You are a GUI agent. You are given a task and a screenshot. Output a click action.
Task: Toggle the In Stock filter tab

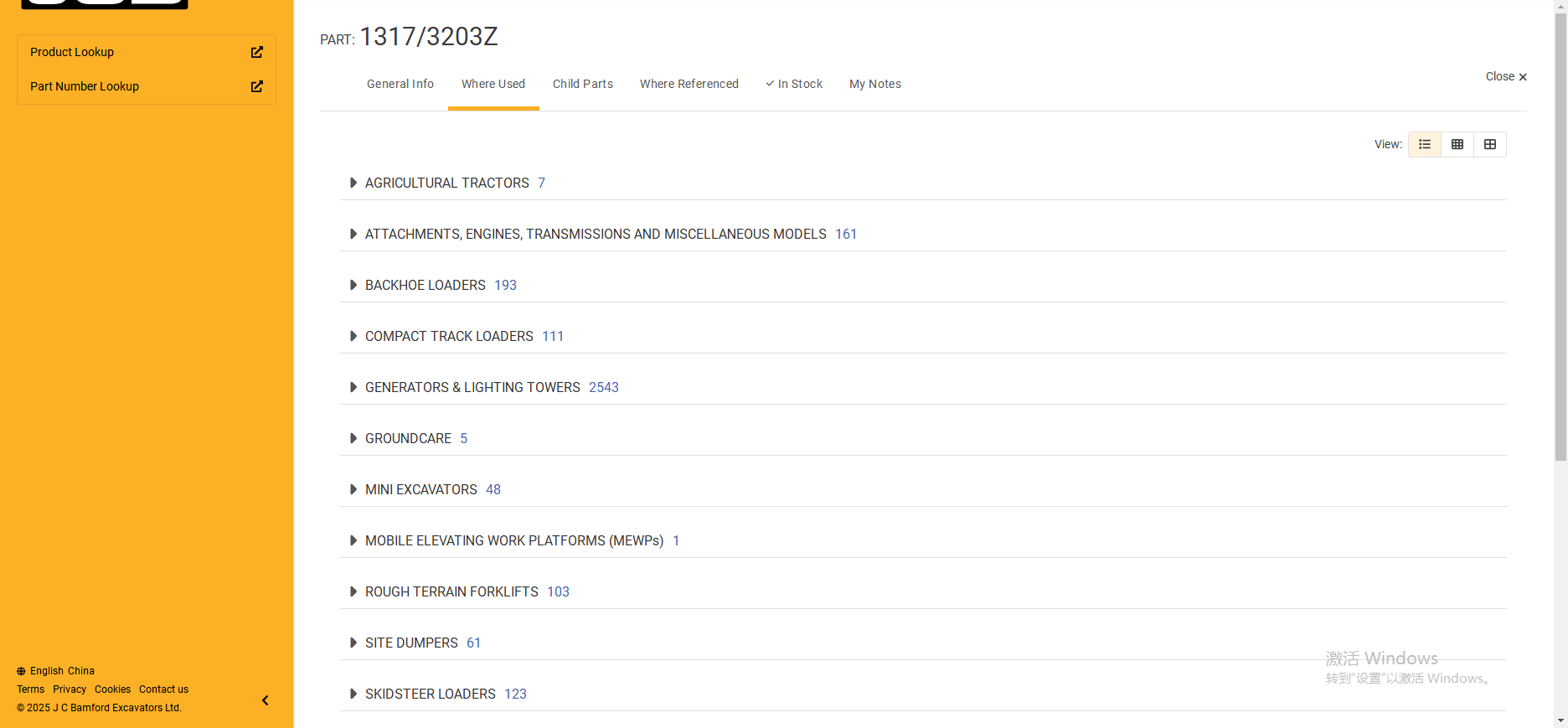[794, 84]
